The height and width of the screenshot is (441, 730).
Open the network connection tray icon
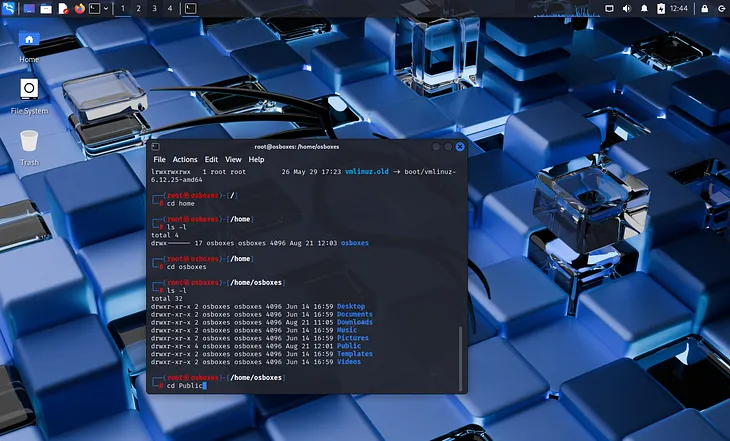pyautogui.click(x=609, y=8)
